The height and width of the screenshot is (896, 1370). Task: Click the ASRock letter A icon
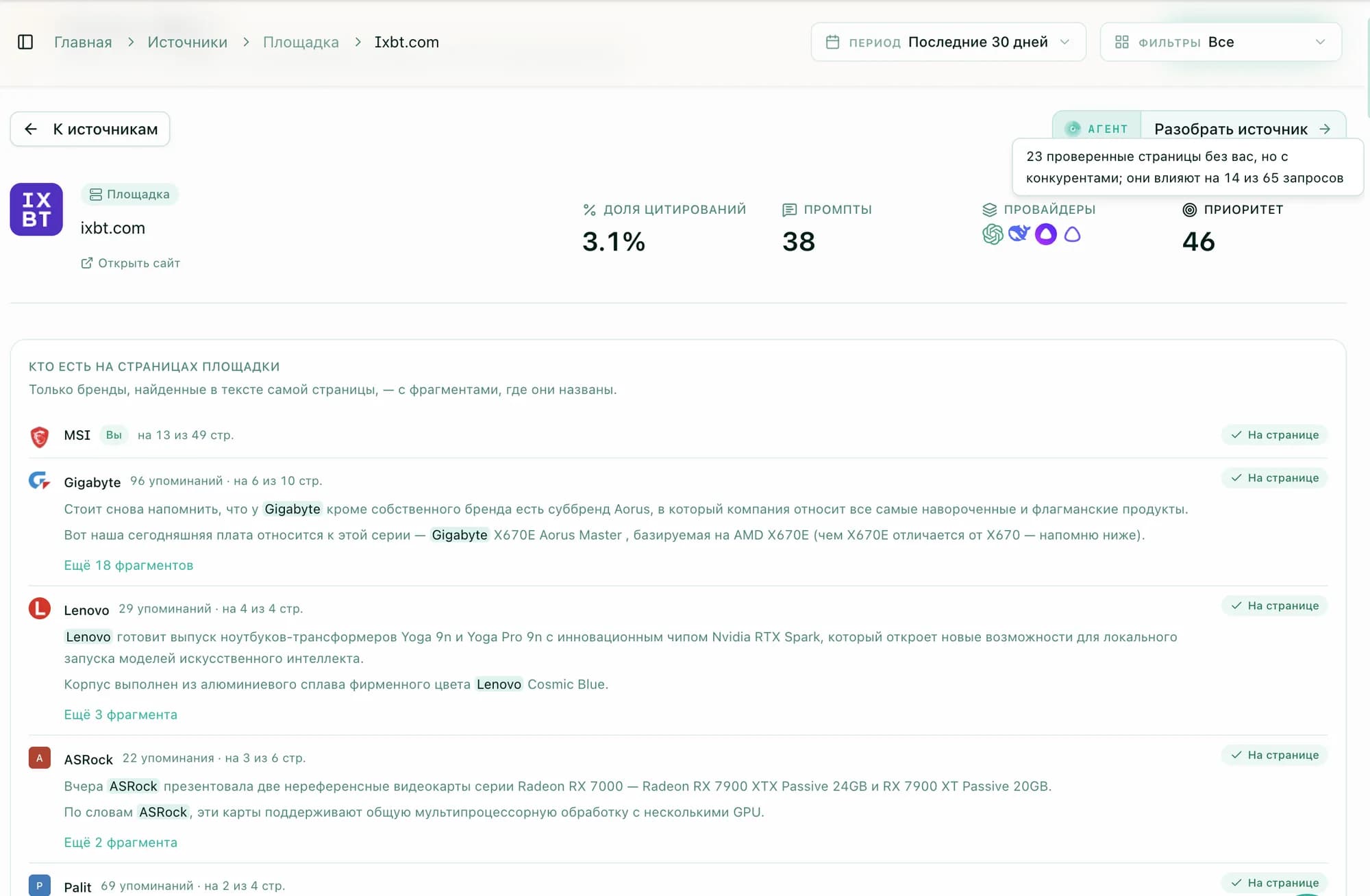tap(40, 758)
